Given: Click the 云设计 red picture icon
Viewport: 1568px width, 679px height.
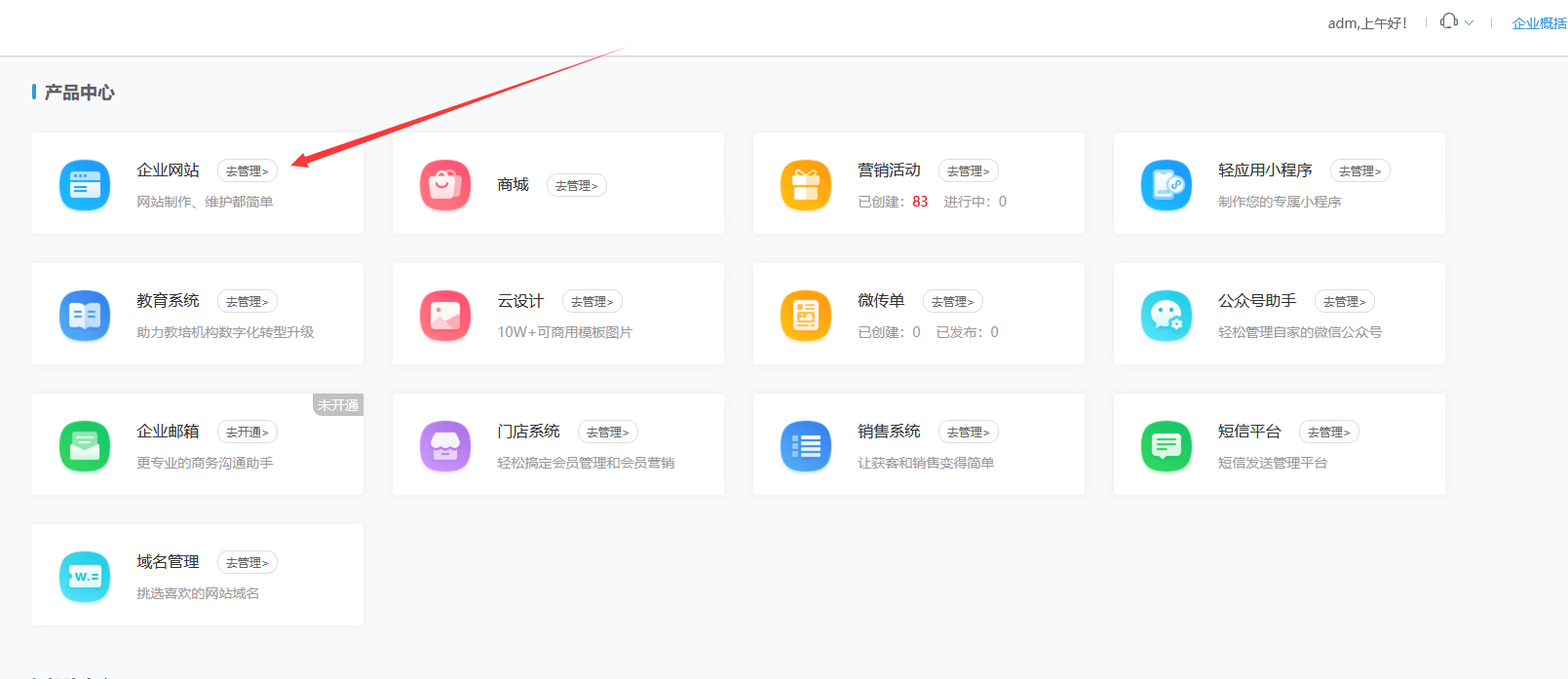Looking at the screenshot, I should 445,316.
